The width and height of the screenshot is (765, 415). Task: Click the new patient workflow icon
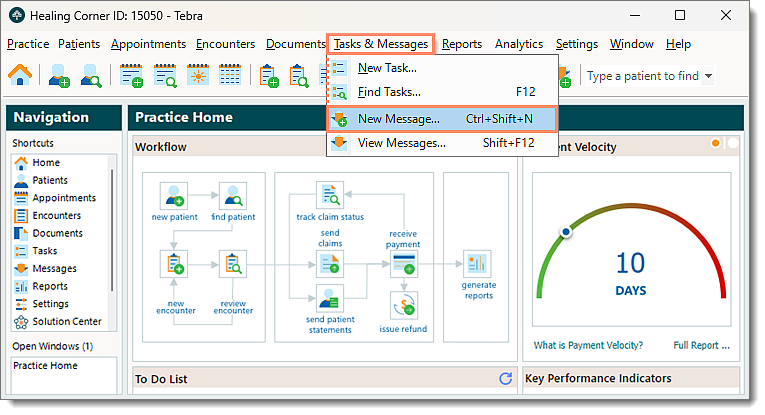174,196
